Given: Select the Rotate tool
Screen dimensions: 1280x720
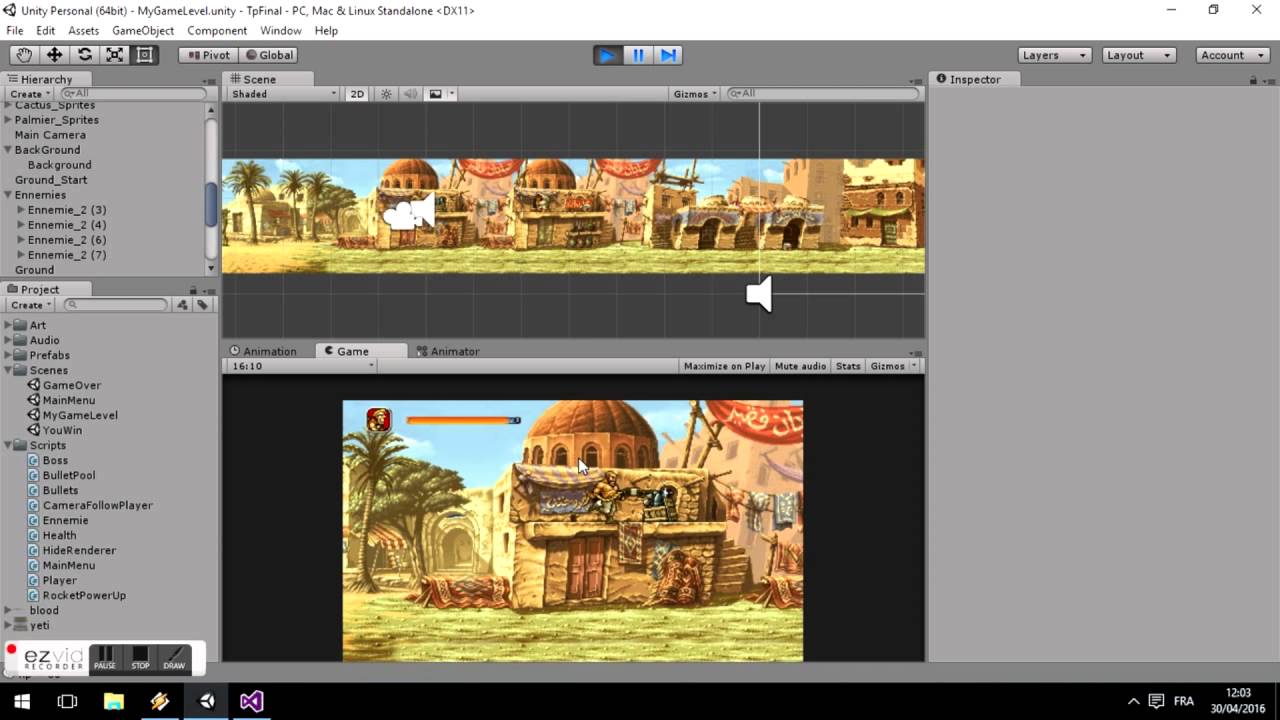Looking at the screenshot, I should (x=84, y=55).
